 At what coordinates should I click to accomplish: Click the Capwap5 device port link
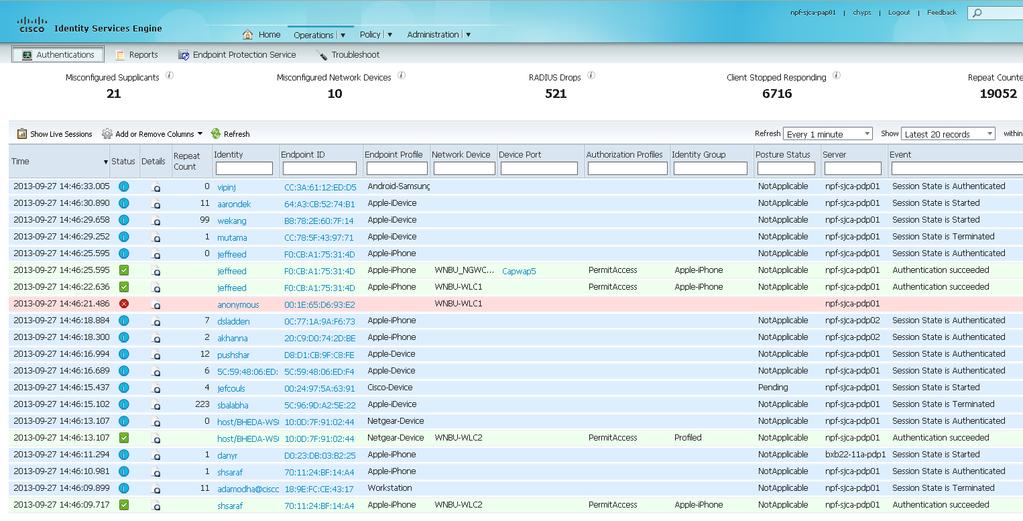(519, 271)
